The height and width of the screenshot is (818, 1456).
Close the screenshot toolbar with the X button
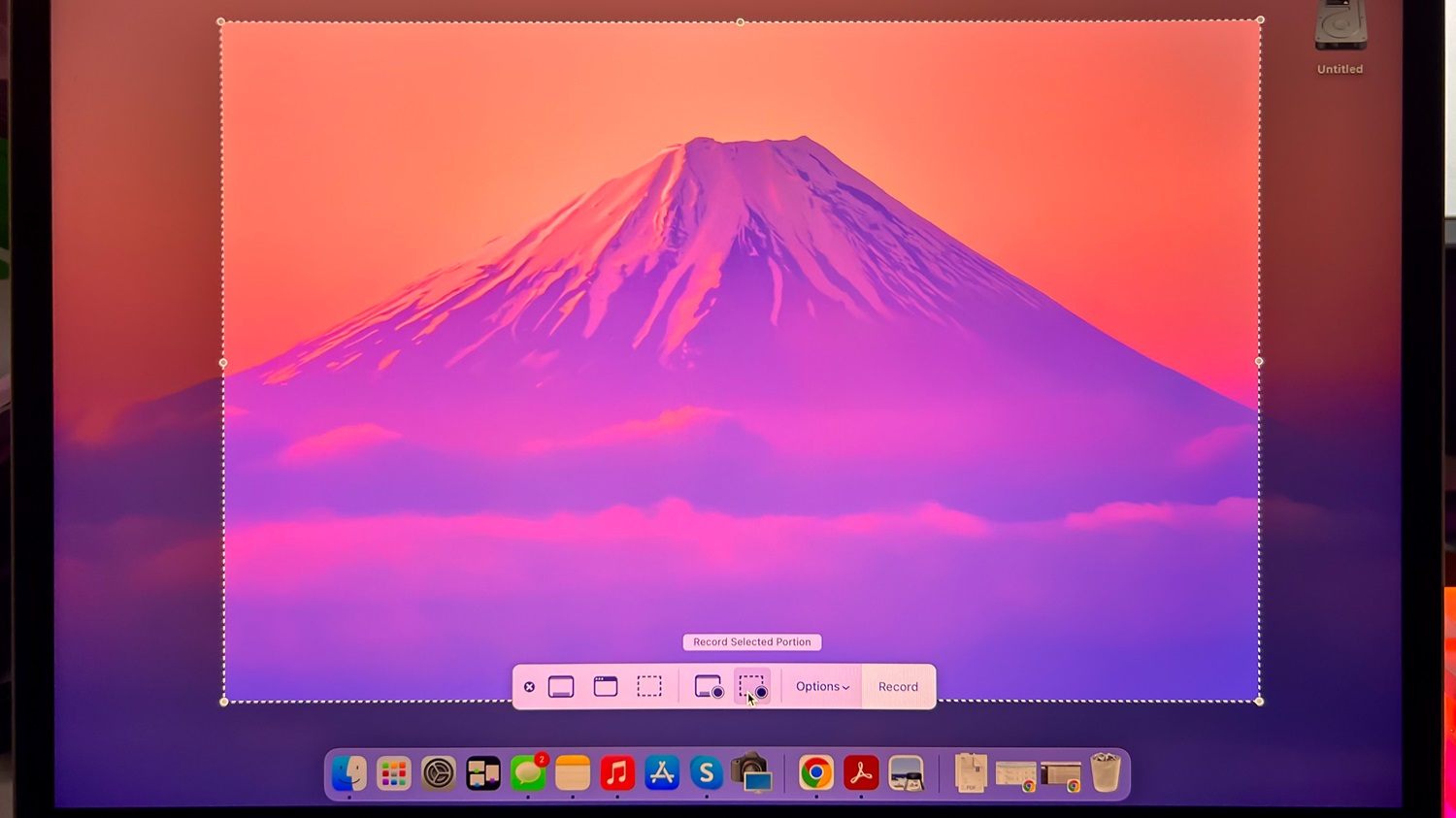529,687
